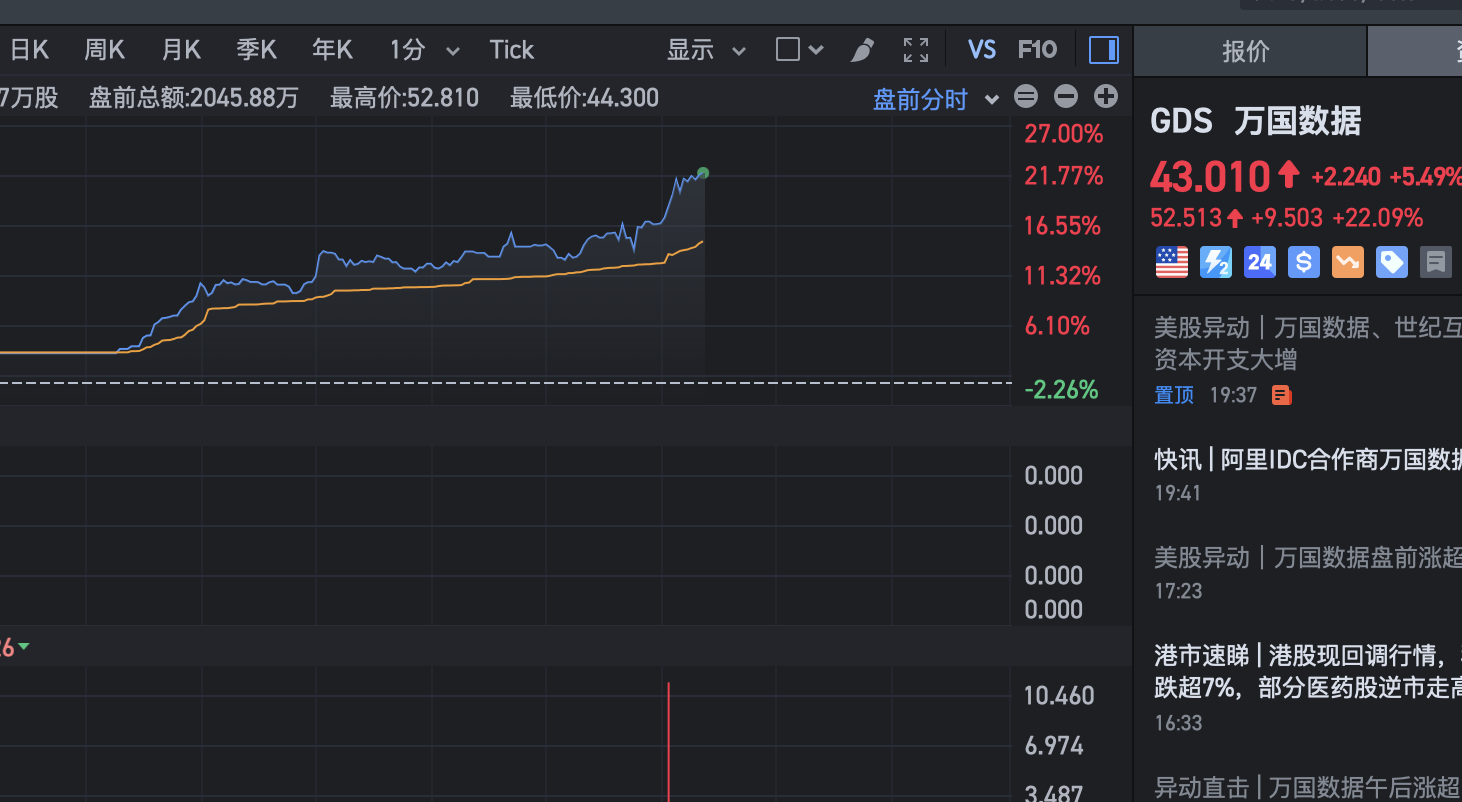Click the 置顶 pinned label
Image resolution: width=1462 pixels, height=802 pixels.
(x=1174, y=395)
